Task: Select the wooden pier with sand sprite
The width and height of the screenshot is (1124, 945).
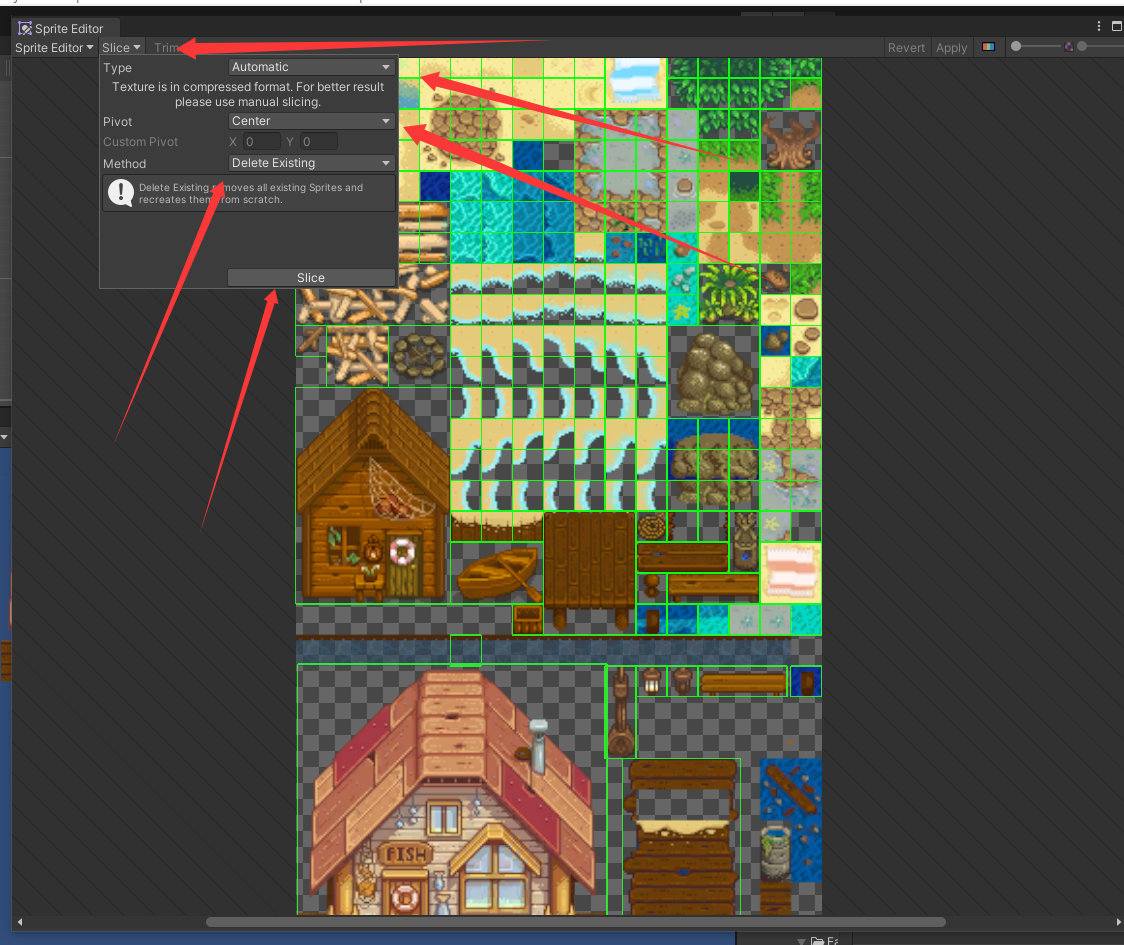Action: pyautogui.click(x=681, y=837)
